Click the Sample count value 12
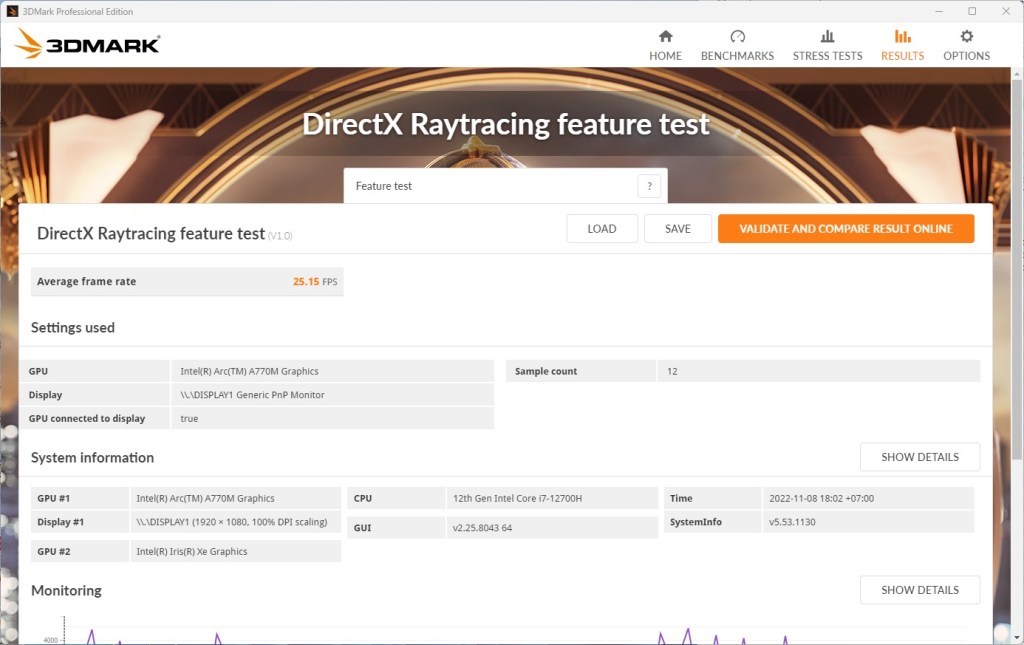1024x645 pixels. click(x=672, y=371)
